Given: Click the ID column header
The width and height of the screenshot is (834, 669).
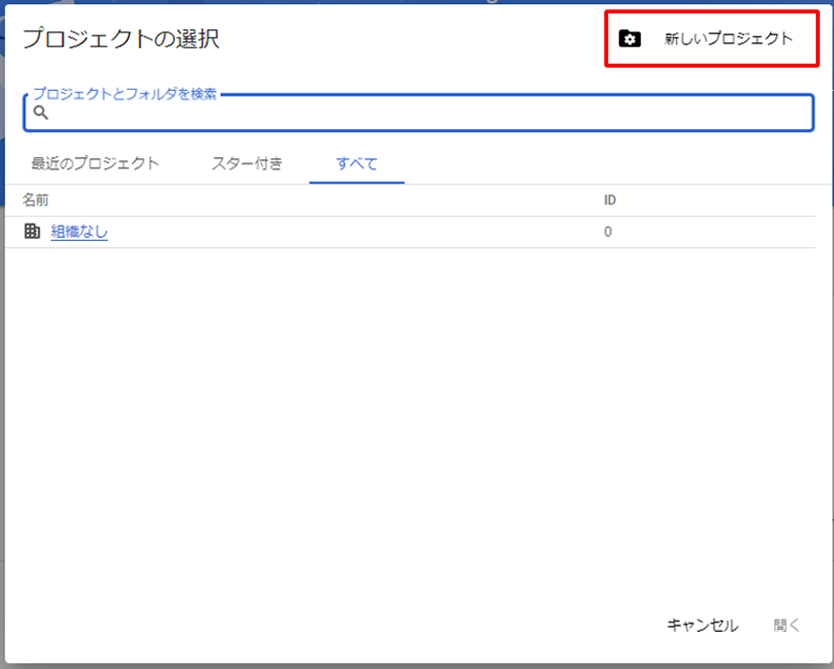Looking at the screenshot, I should 610,201.
